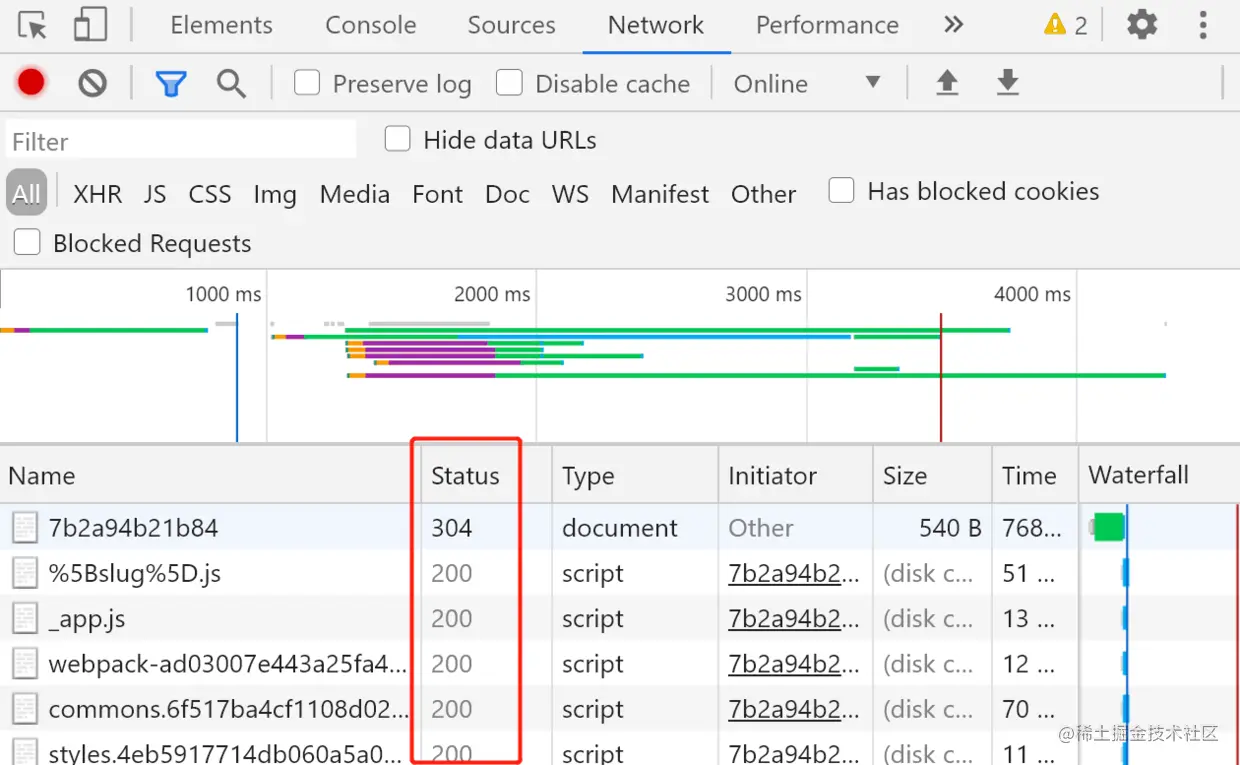This screenshot has width=1240, height=765.
Task: Enable Disable cache checkbox
Action: [x=510, y=83]
